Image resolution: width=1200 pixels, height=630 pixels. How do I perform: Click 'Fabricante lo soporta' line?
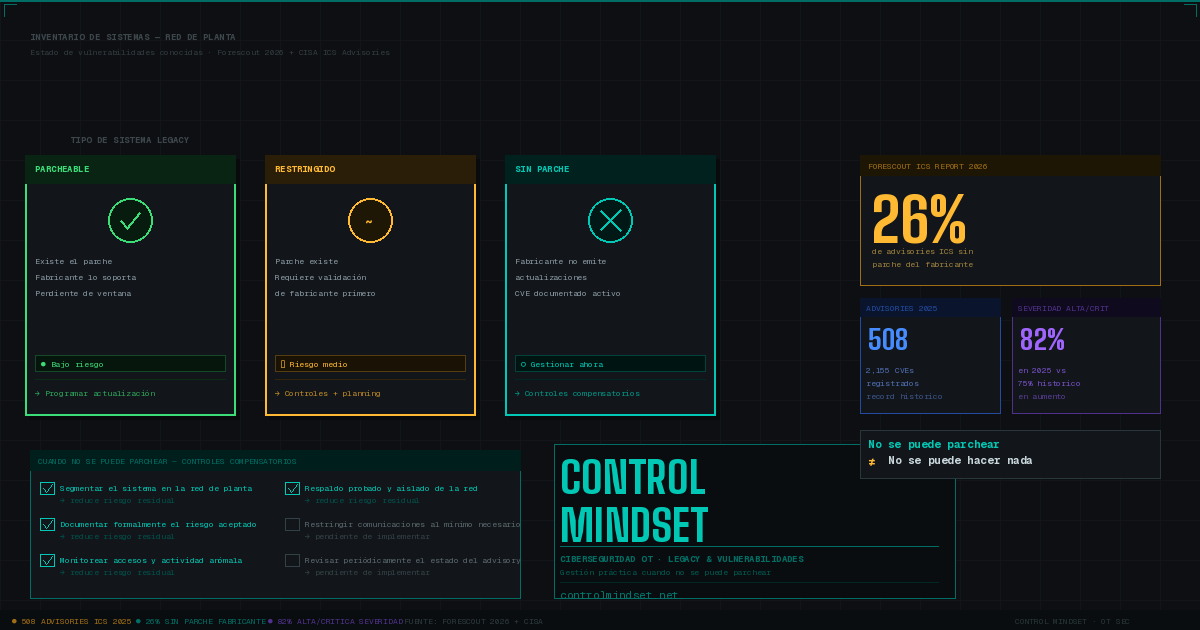pos(86,277)
